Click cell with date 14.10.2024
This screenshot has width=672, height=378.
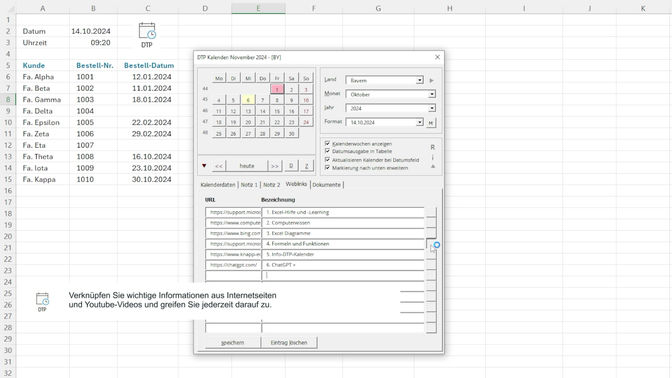point(93,31)
